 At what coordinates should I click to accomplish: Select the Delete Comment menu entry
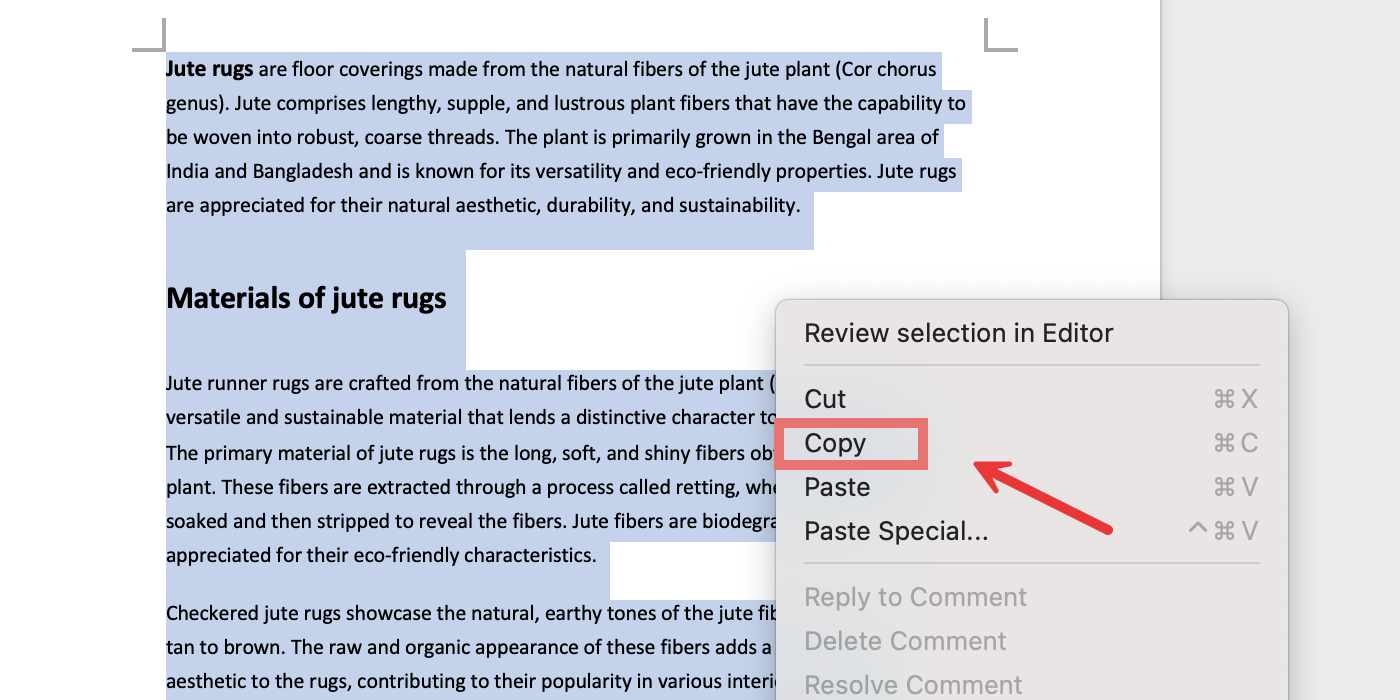coord(905,641)
